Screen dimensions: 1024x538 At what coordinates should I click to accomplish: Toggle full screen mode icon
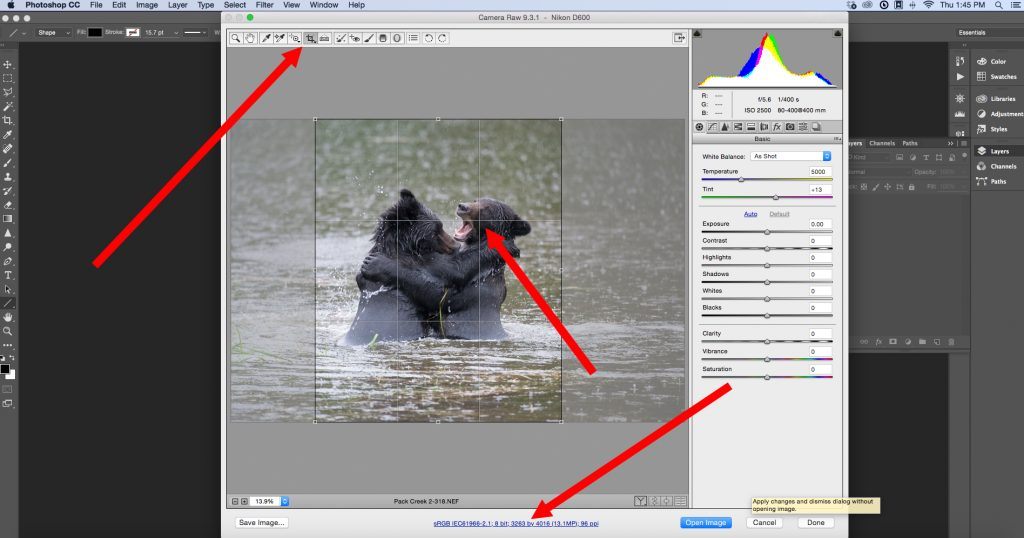pyautogui.click(x=680, y=38)
